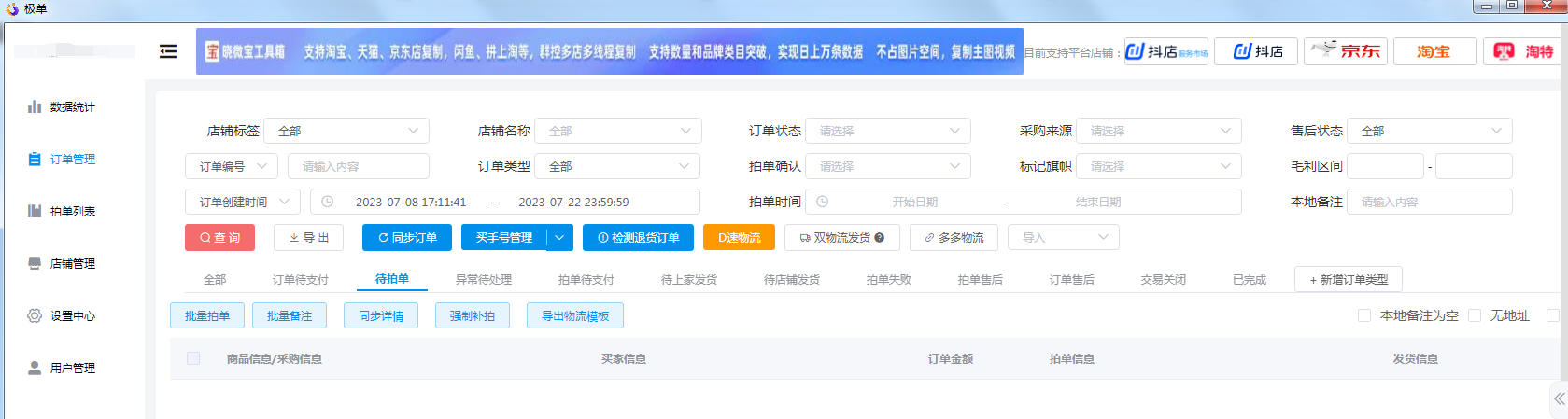1568x419 pixels.
Task: Click the 同步详情 button
Action: (381, 316)
